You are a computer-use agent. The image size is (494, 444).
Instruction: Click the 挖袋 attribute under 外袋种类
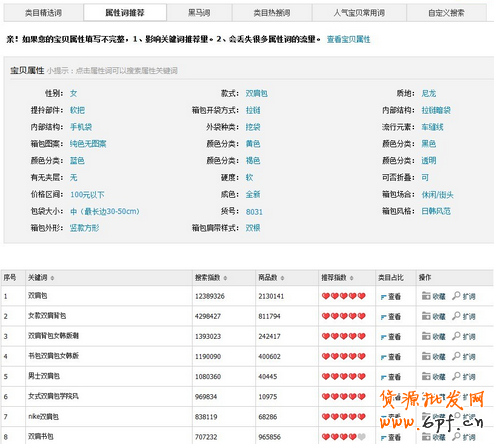(253, 127)
